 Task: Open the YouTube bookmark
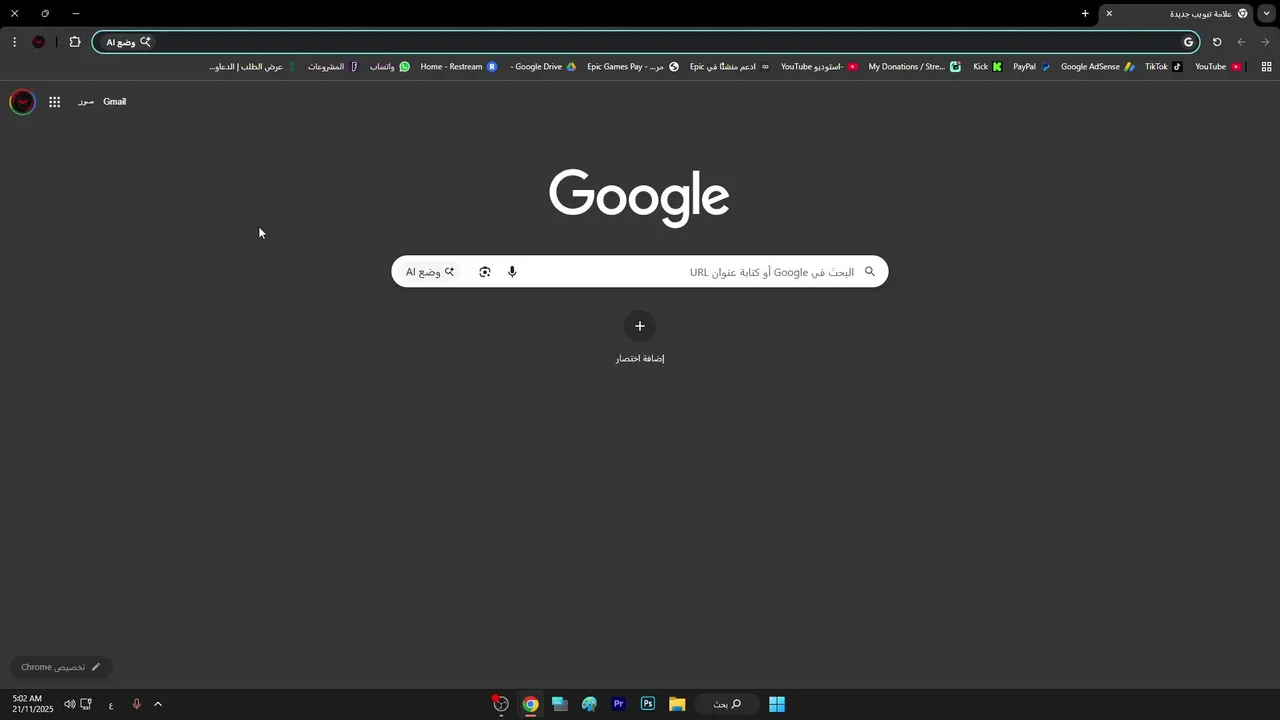coord(1218,67)
